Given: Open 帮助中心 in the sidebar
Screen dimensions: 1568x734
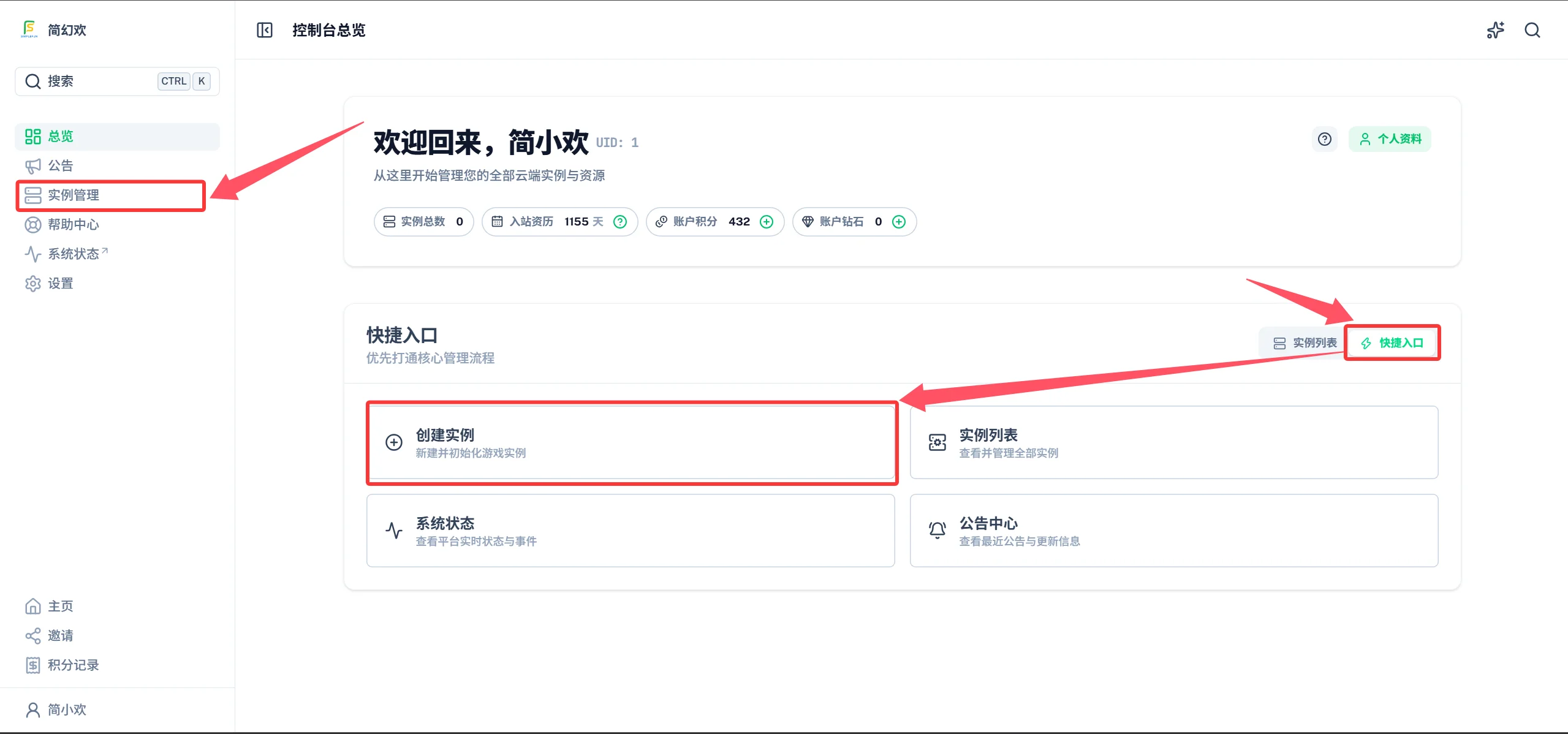Looking at the screenshot, I should pyautogui.click(x=117, y=225).
